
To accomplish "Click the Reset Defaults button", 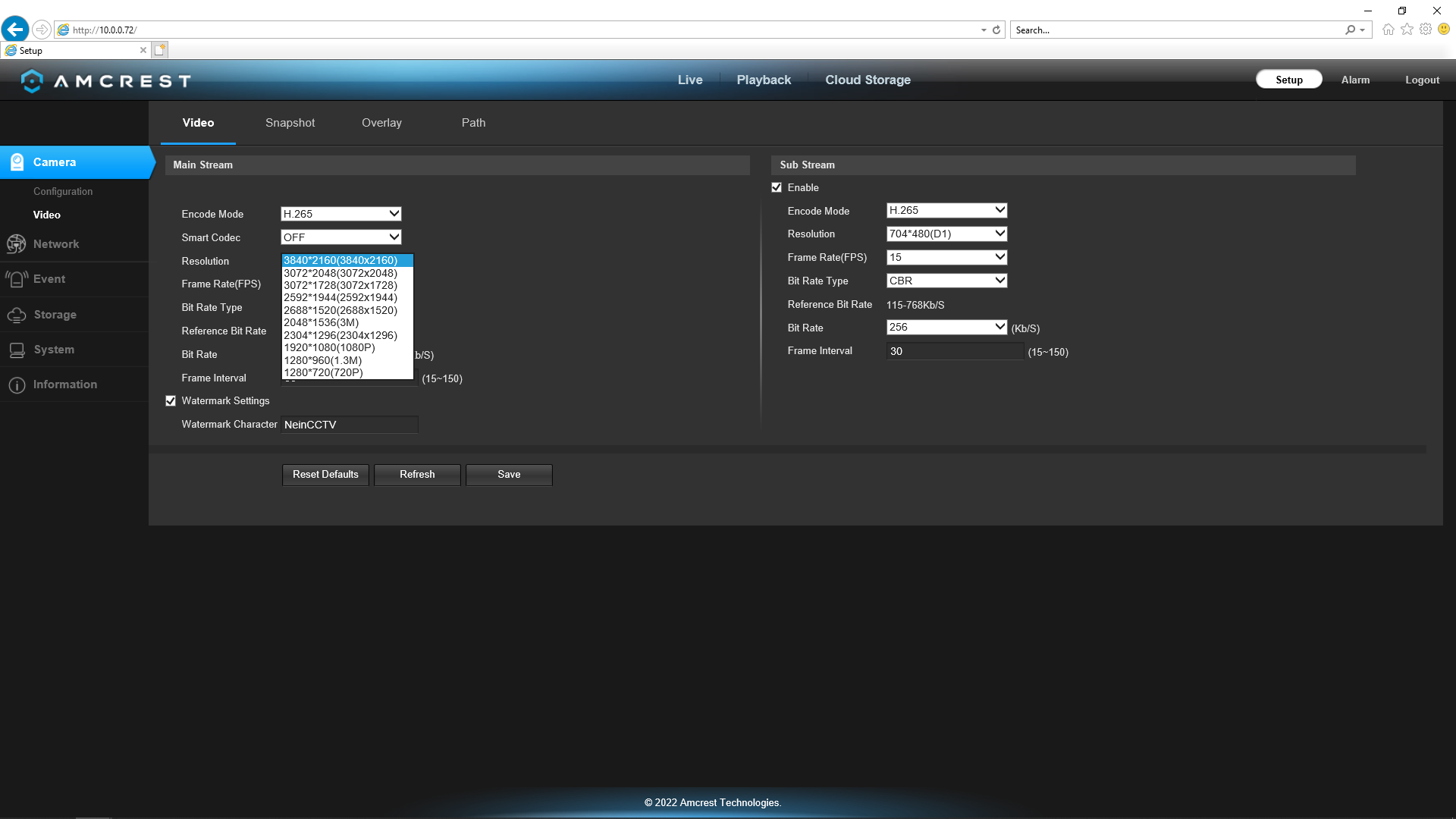I will (x=325, y=475).
